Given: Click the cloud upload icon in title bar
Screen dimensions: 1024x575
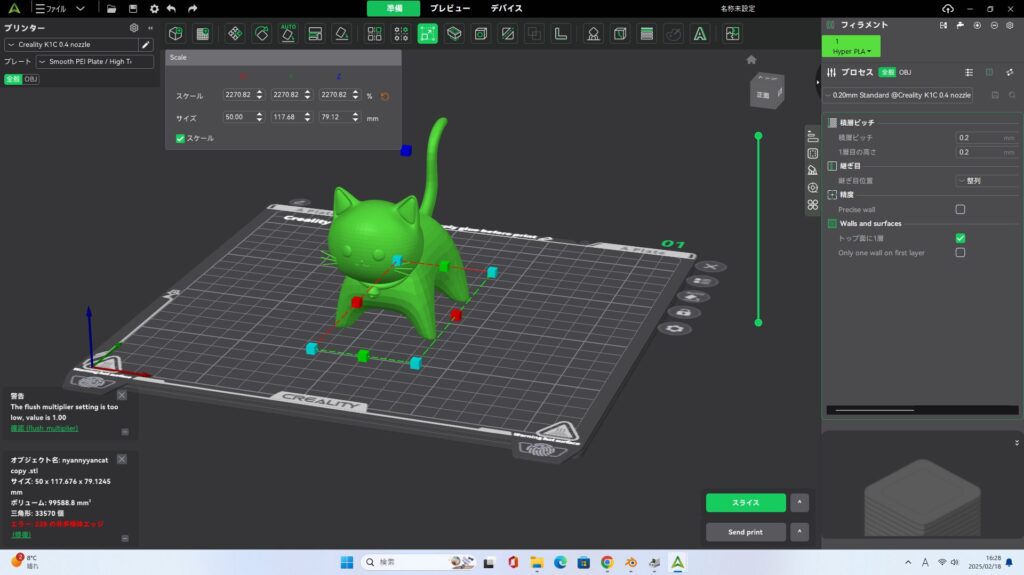Looking at the screenshot, I should (948, 8).
